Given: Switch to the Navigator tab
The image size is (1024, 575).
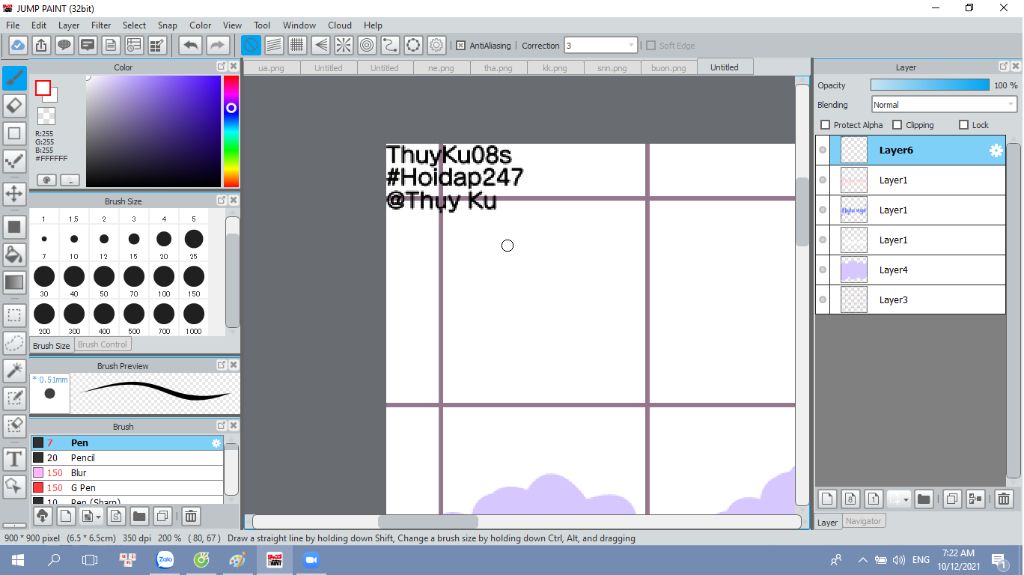Looking at the screenshot, I should [863, 521].
